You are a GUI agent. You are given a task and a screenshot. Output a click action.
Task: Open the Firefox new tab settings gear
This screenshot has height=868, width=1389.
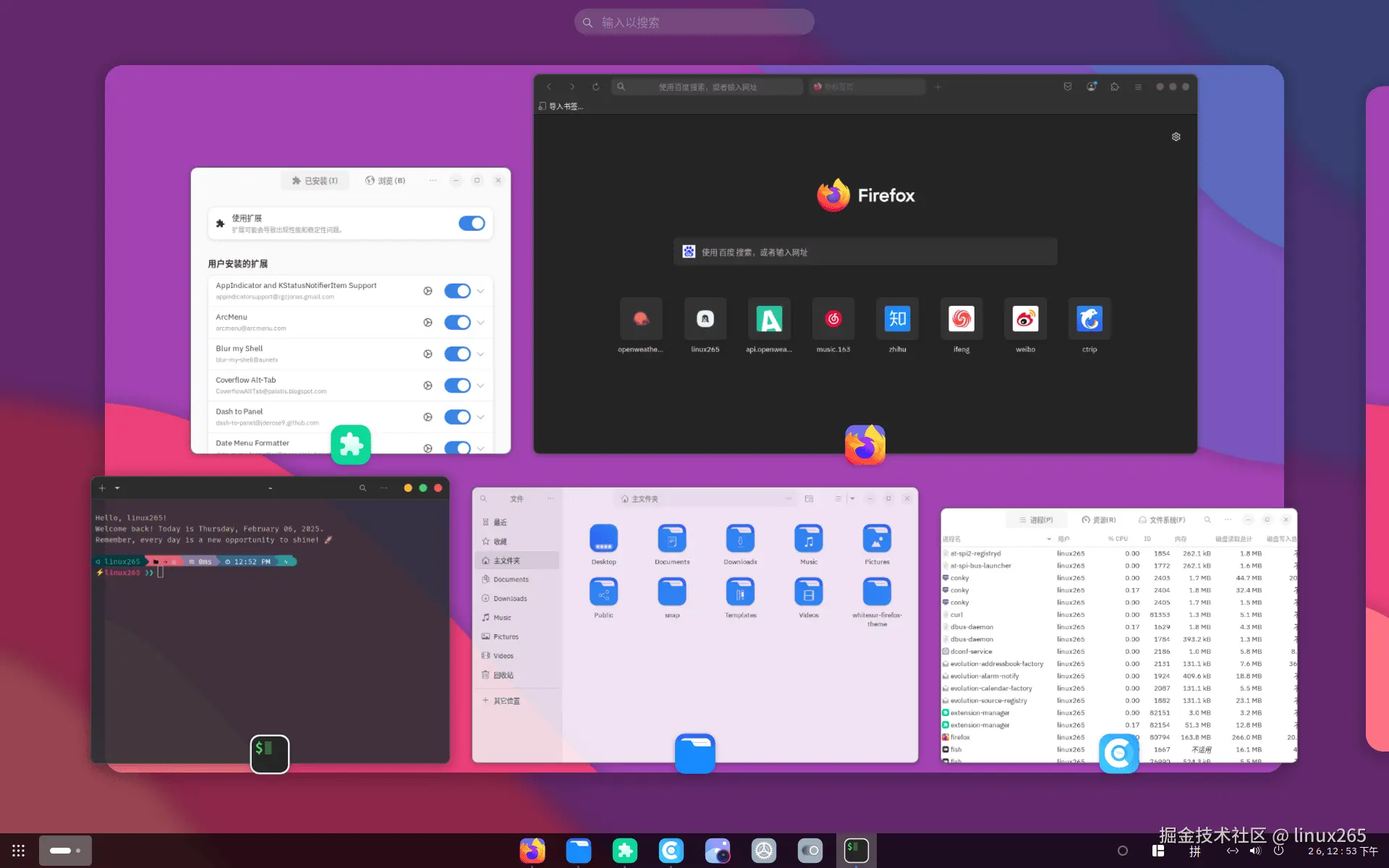pyautogui.click(x=1176, y=136)
